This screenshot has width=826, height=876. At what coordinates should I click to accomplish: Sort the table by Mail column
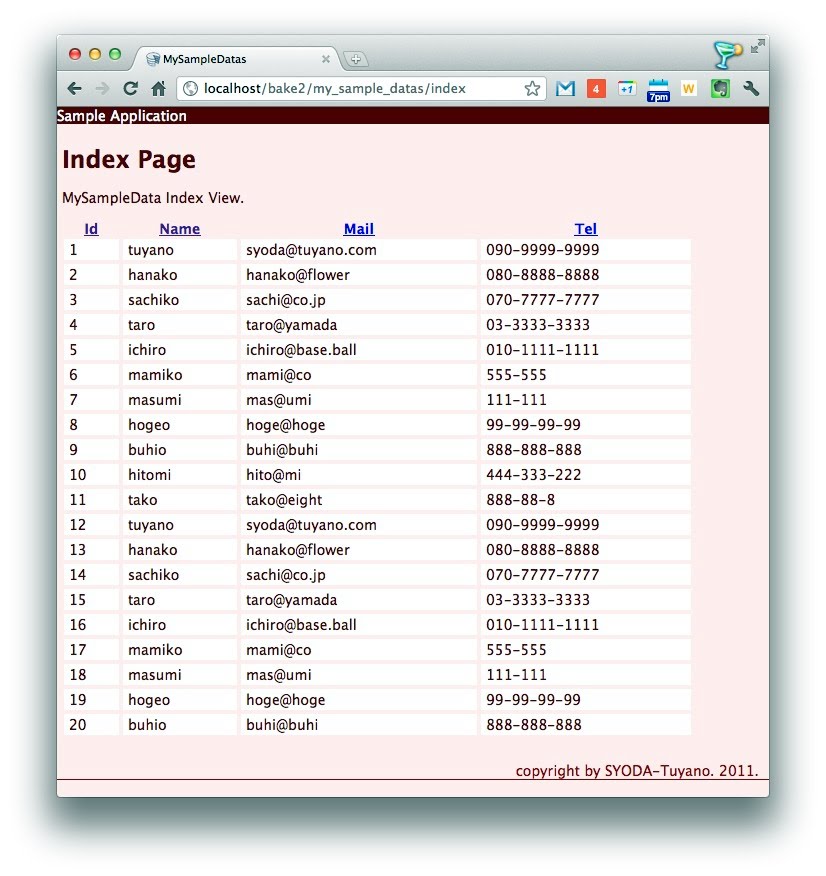(x=359, y=229)
